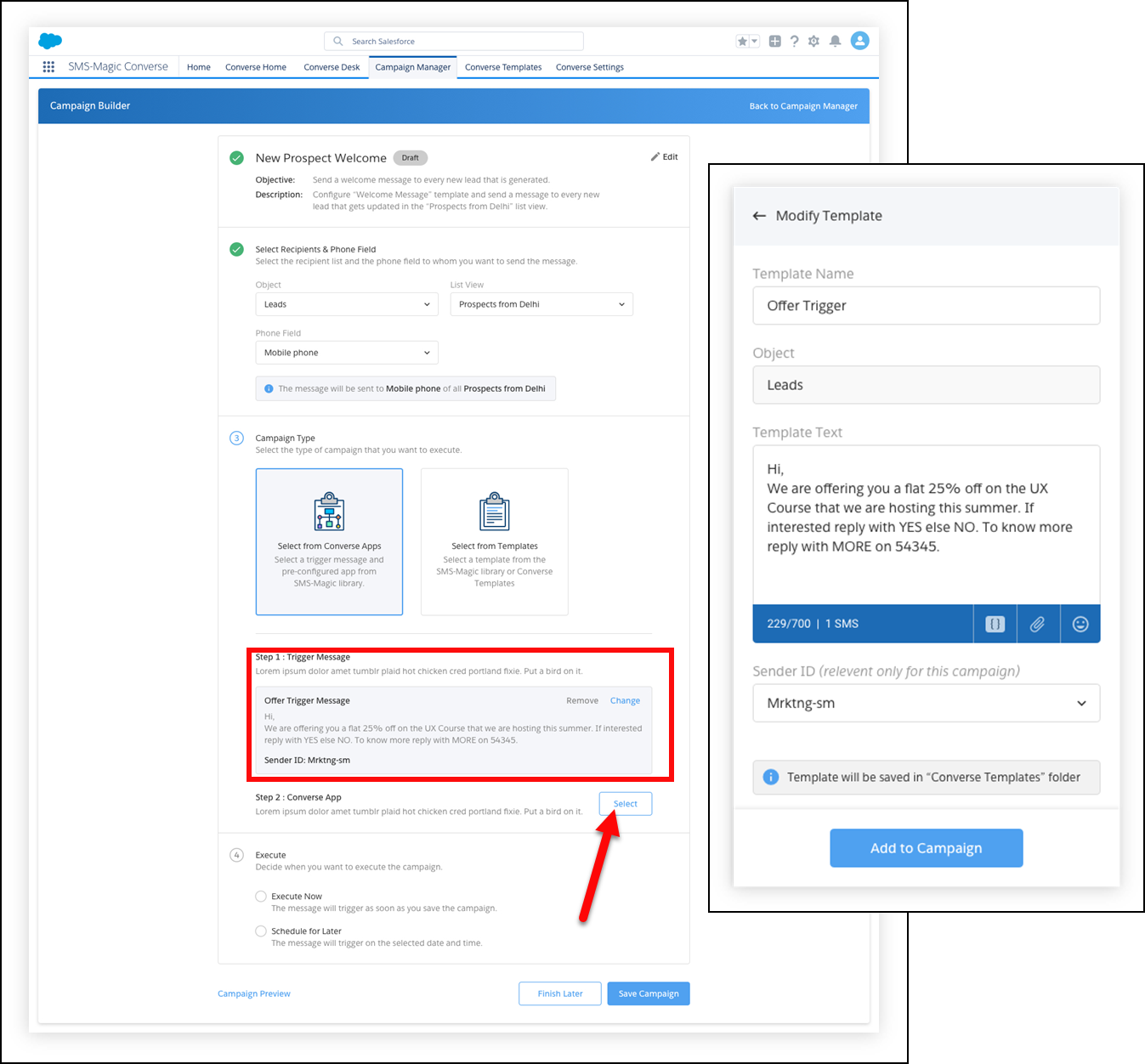This screenshot has width=1145, height=1064.
Task: Click the pencil Edit icon for campaign
Action: (x=655, y=156)
